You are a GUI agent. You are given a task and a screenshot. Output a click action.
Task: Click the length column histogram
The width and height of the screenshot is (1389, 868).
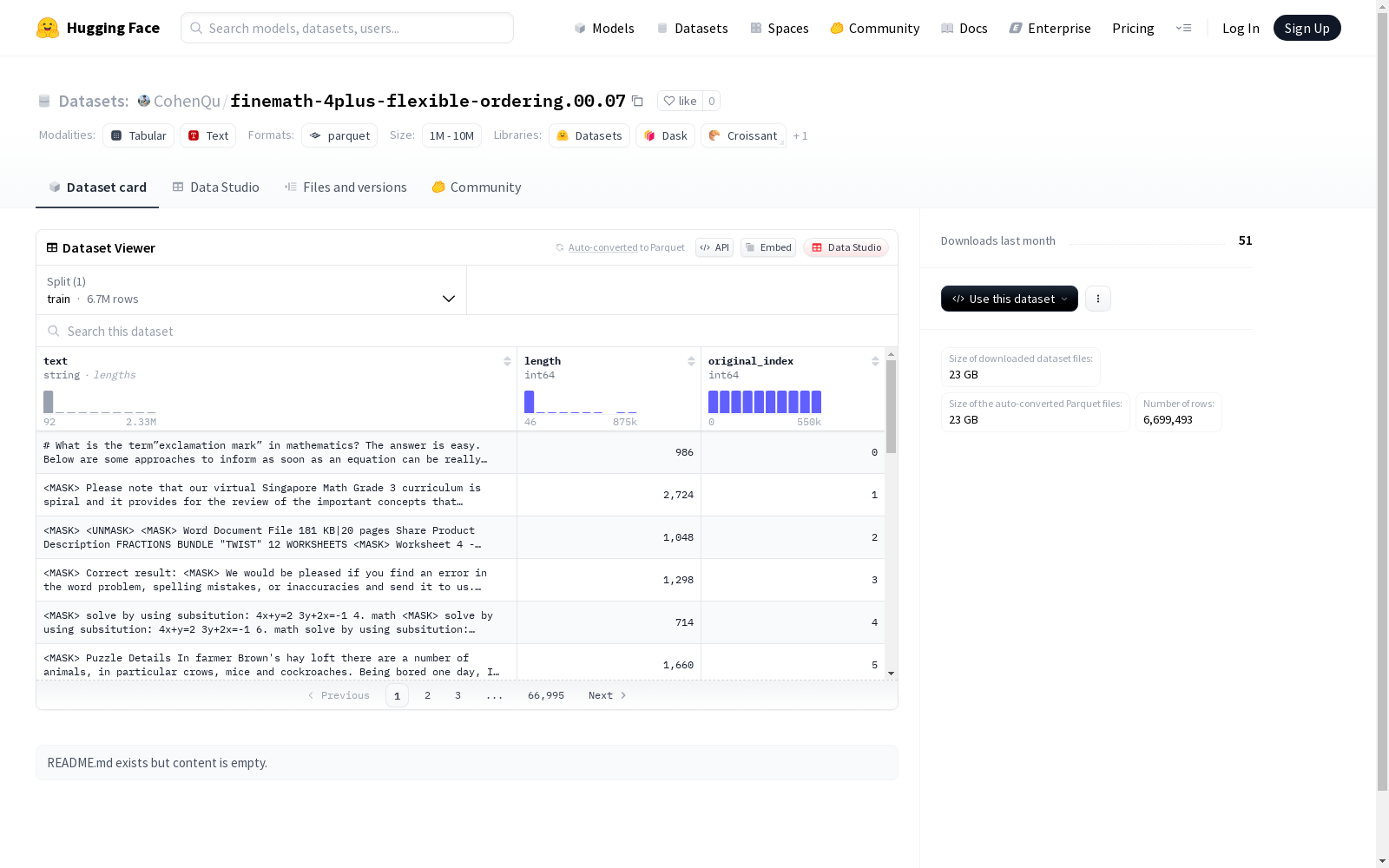581,402
